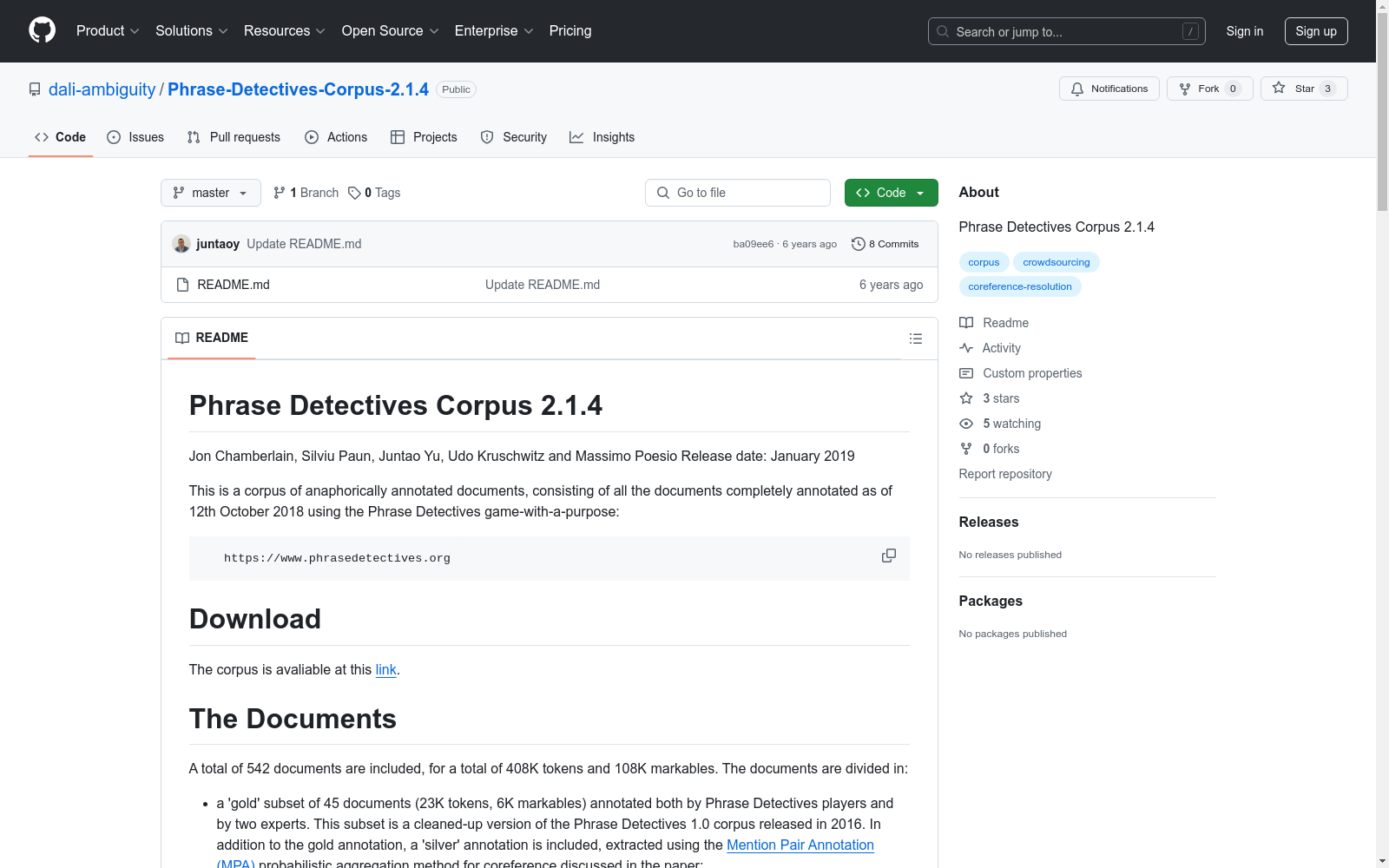The height and width of the screenshot is (868, 1389).
Task: Click the README.md file icon
Action: pos(182,285)
